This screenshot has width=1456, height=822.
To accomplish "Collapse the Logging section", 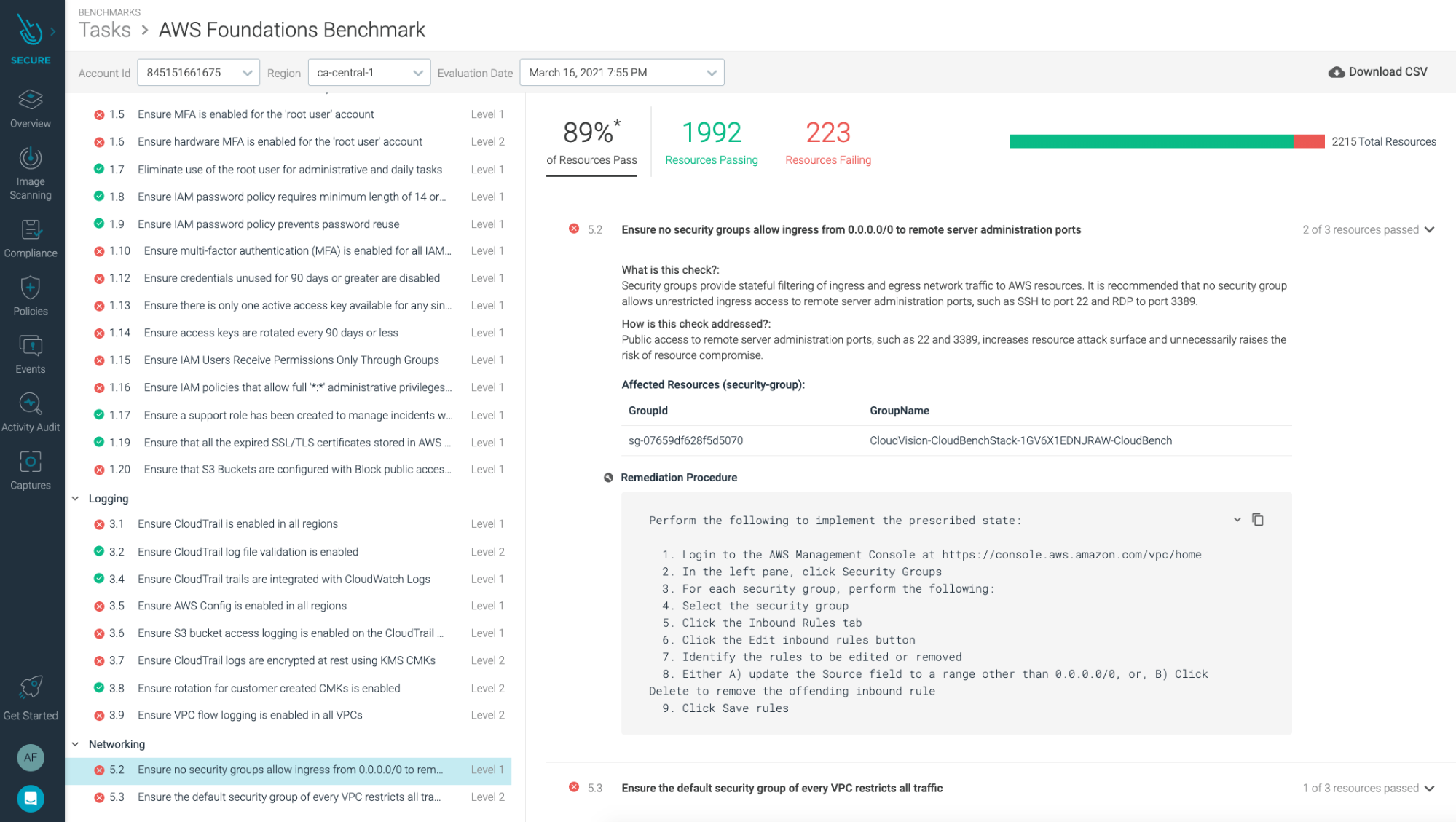I will (76, 499).
